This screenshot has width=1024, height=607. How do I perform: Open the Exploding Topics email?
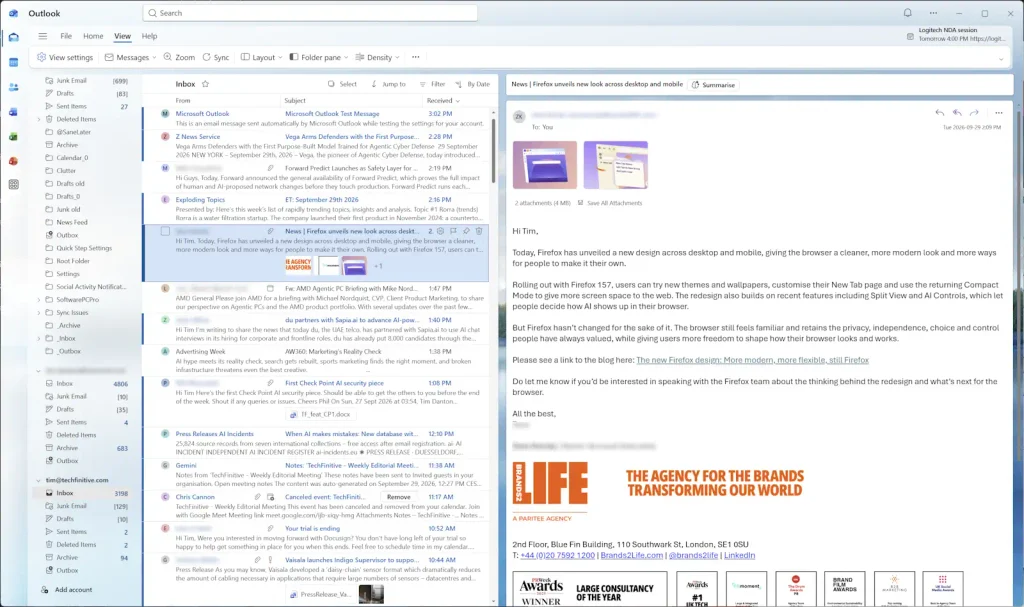point(316,209)
